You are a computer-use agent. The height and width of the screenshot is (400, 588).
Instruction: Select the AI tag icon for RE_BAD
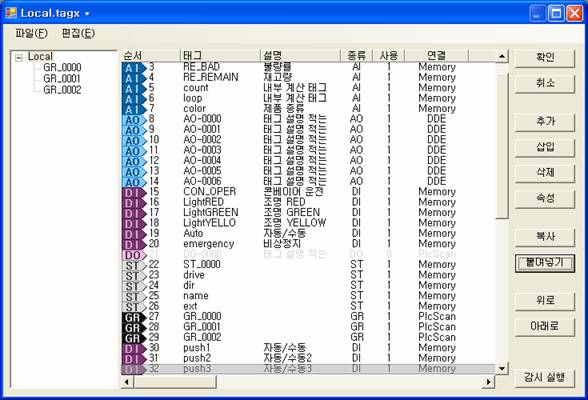click(134, 68)
